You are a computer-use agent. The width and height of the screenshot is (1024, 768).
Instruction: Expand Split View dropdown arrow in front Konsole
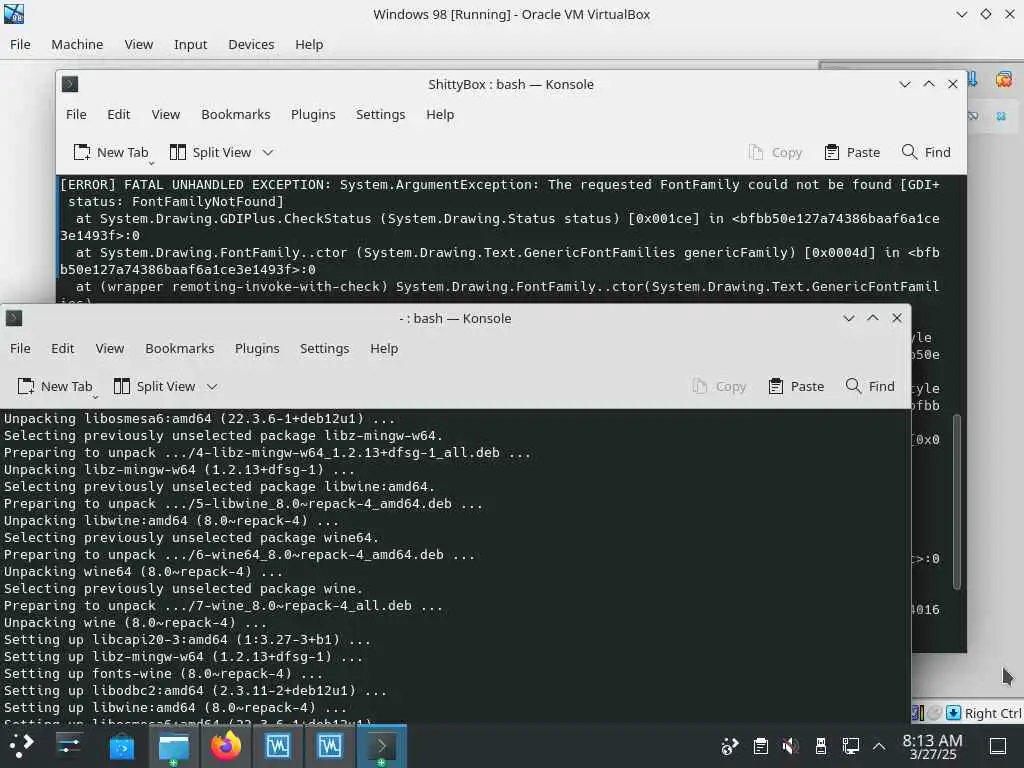pyautogui.click(x=212, y=386)
